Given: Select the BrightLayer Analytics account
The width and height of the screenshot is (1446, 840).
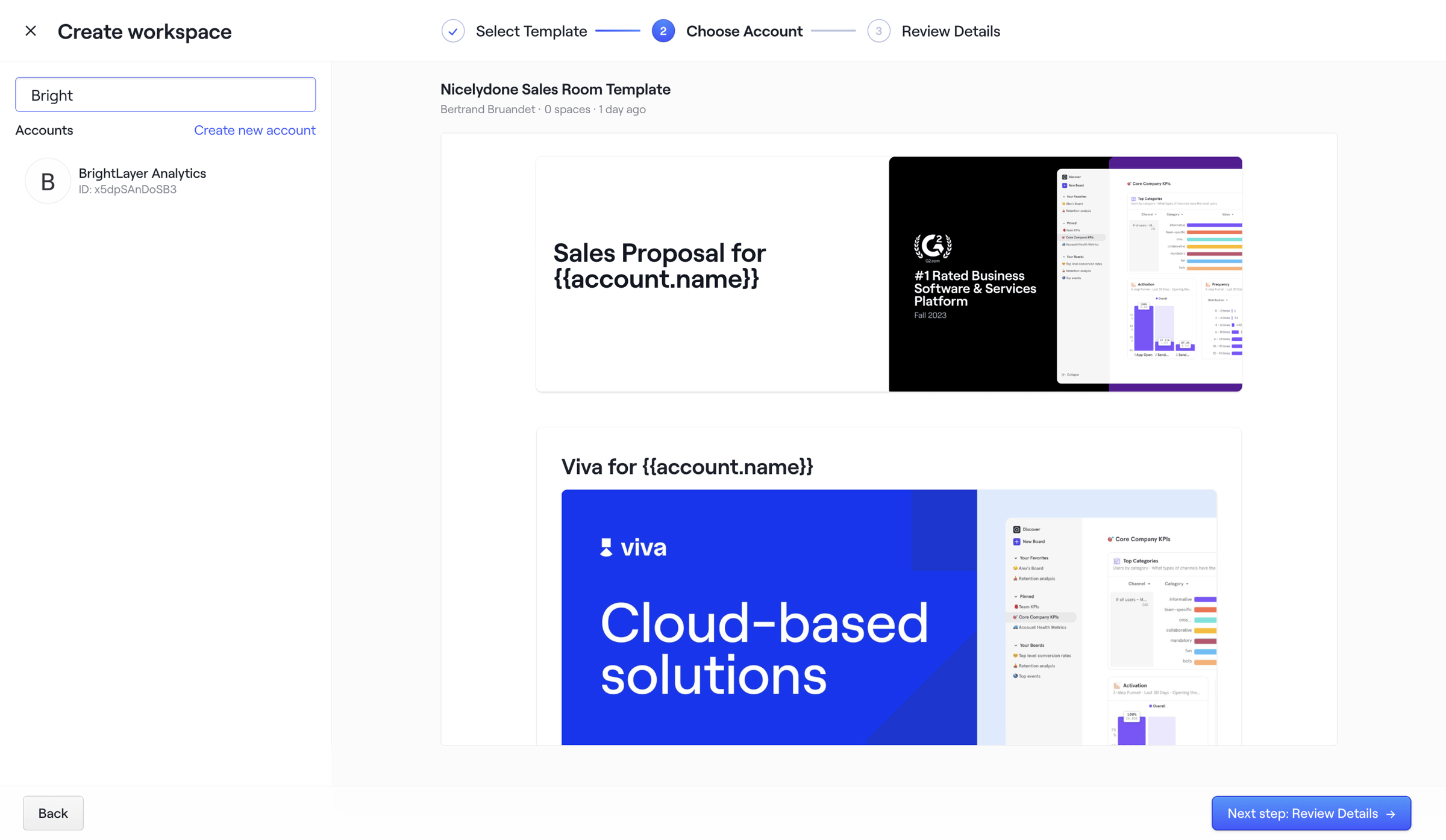Looking at the screenshot, I should [166, 181].
